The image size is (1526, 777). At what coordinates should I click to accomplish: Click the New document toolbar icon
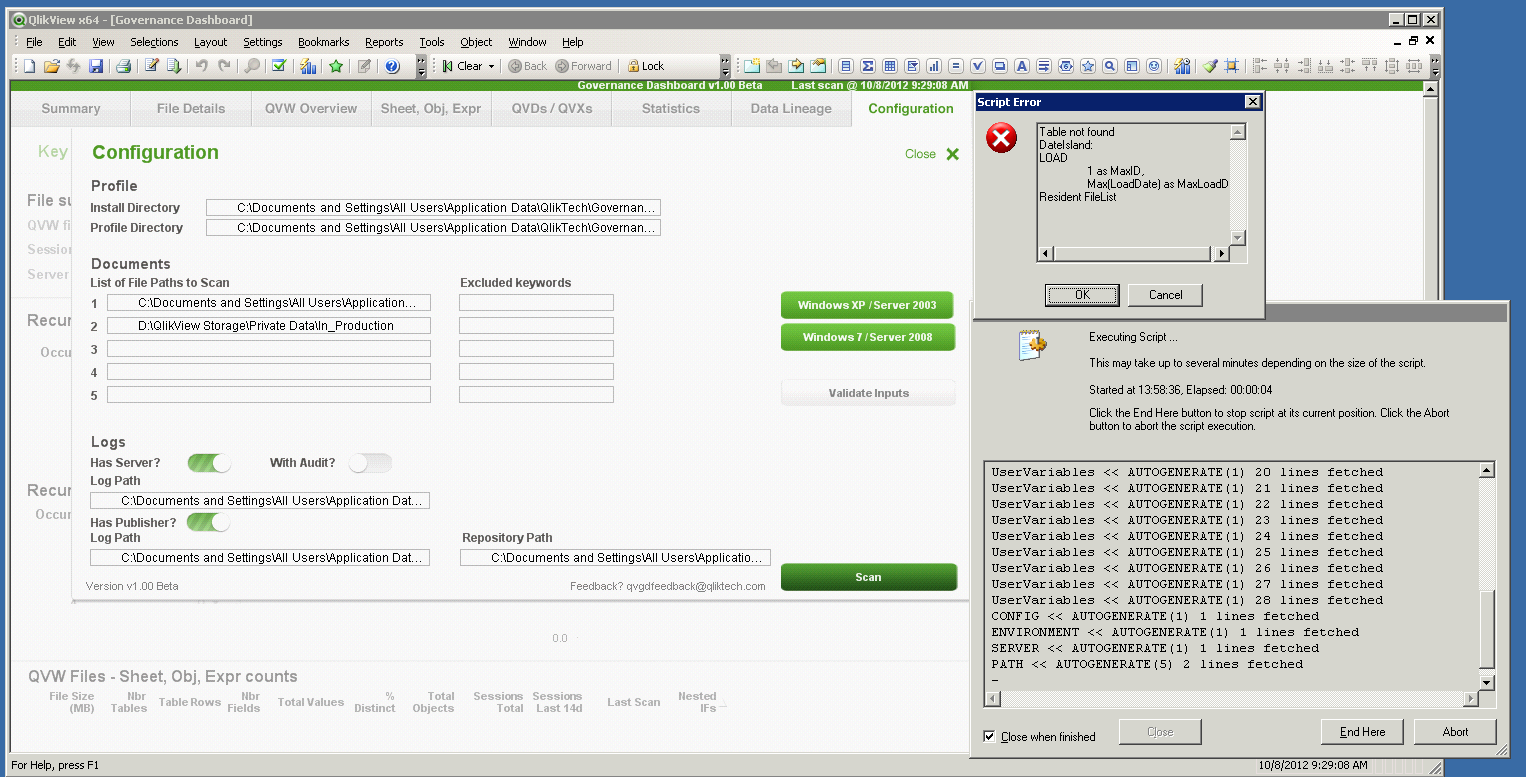tap(29, 66)
